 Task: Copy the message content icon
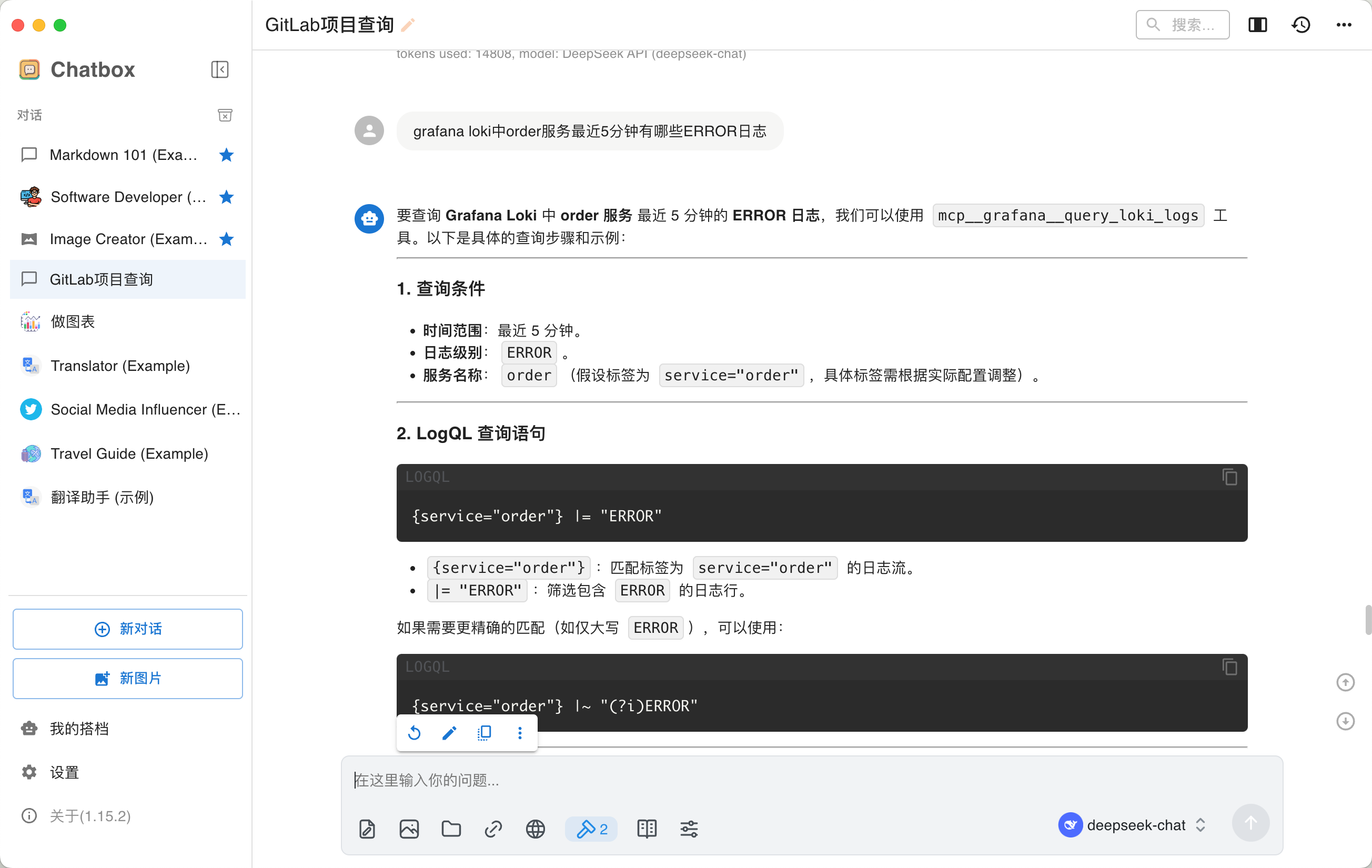pos(485,733)
